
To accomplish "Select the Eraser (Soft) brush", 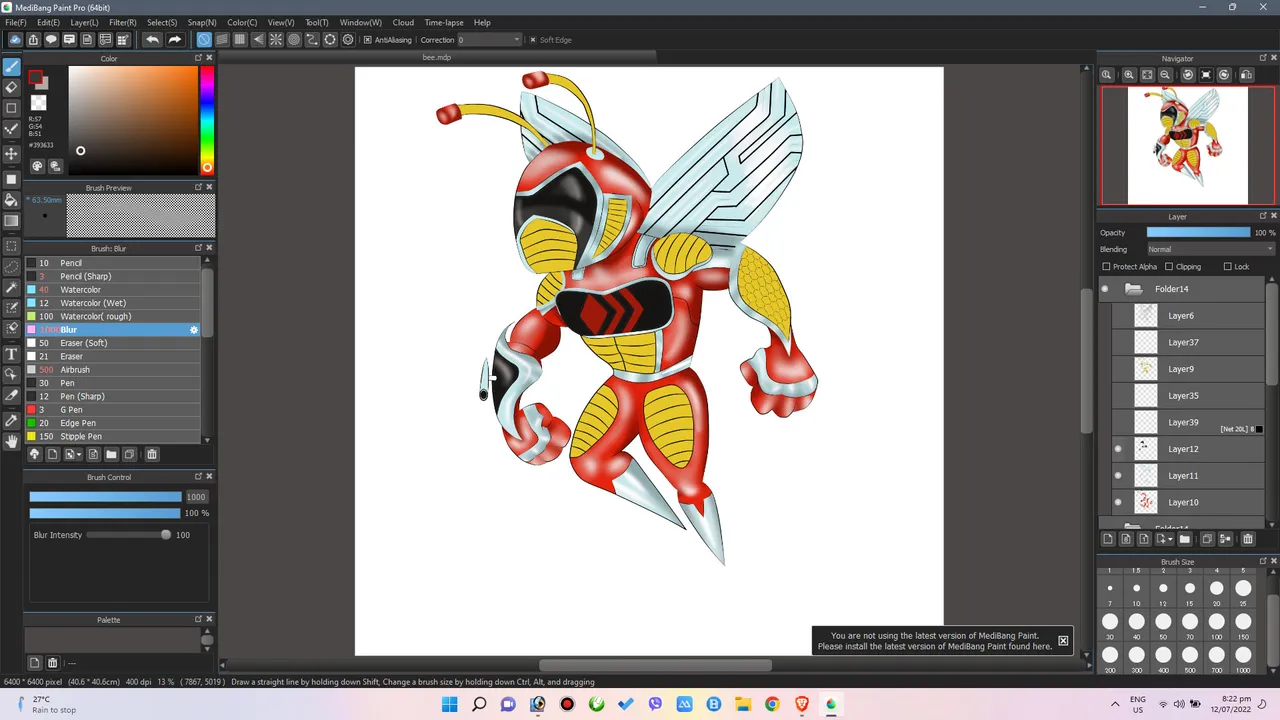I will [112, 343].
